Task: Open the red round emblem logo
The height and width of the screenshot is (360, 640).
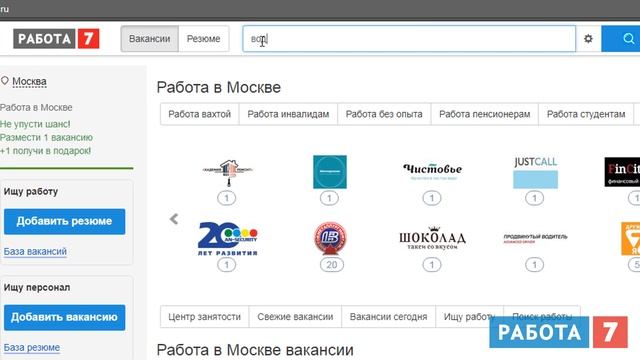Action: 330,238
